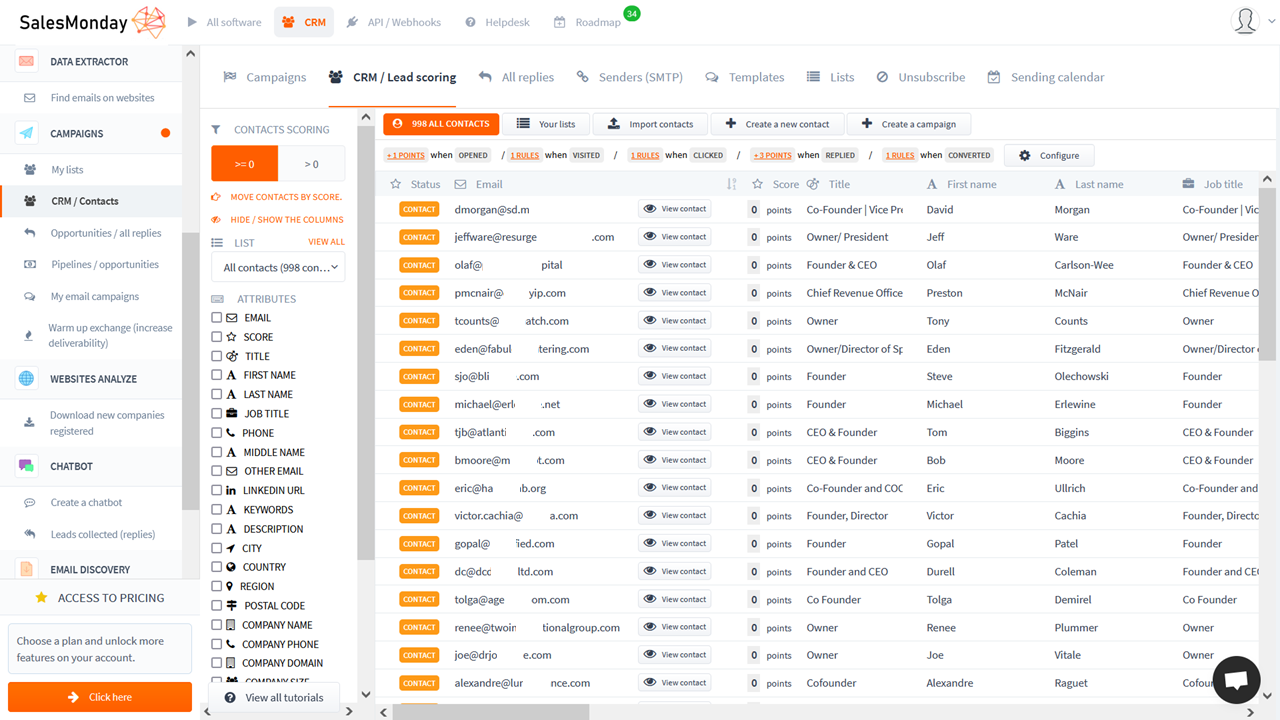
Task: Click the Data Extractor sidebar icon
Action: coord(26,61)
